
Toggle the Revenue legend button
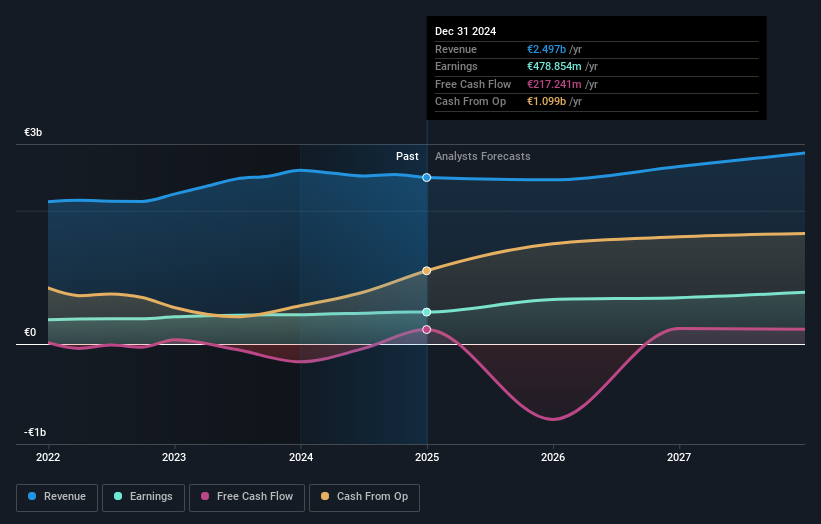pyautogui.click(x=57, y=497)
